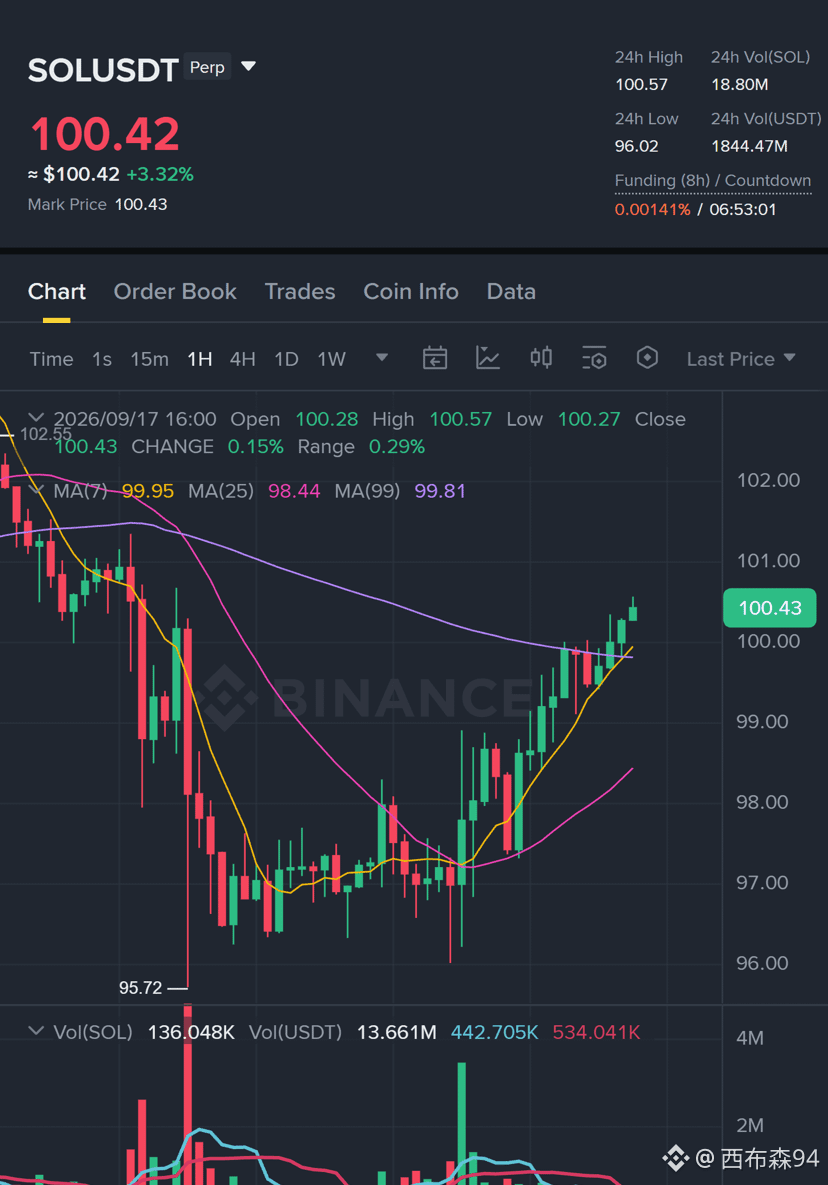Tap the Perp contract type badge
The height and width of the screenshot is (1185, 828).
click(207, 67)
